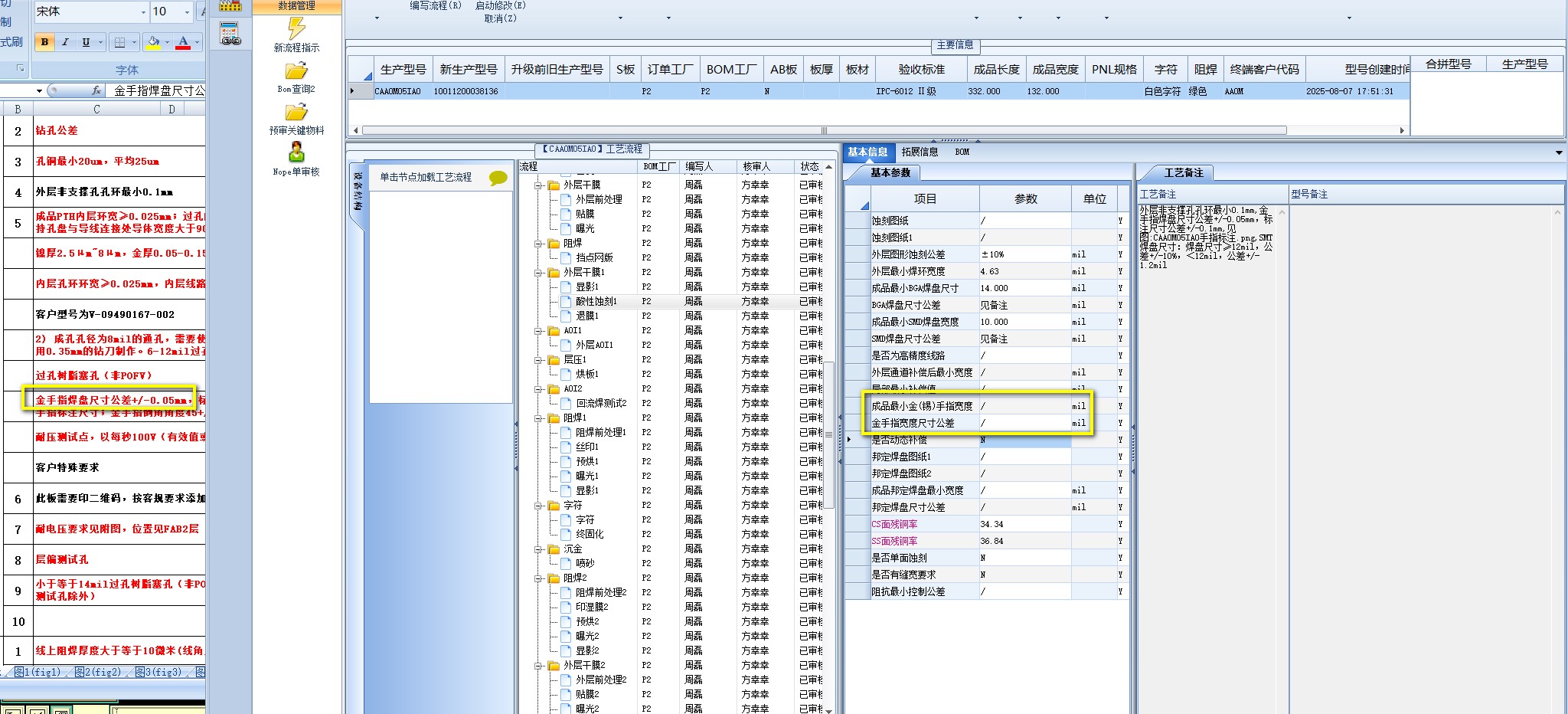Collapse the 沉金 folder node
Screen dimensions: 1568x714
coord(537,549)
